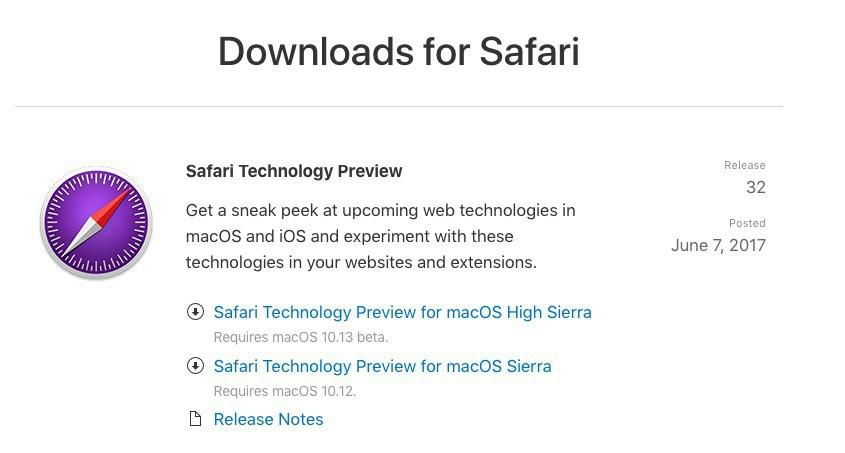Click the "websites and extensions" description line
The image size is (845, 453).
(361, 262)
